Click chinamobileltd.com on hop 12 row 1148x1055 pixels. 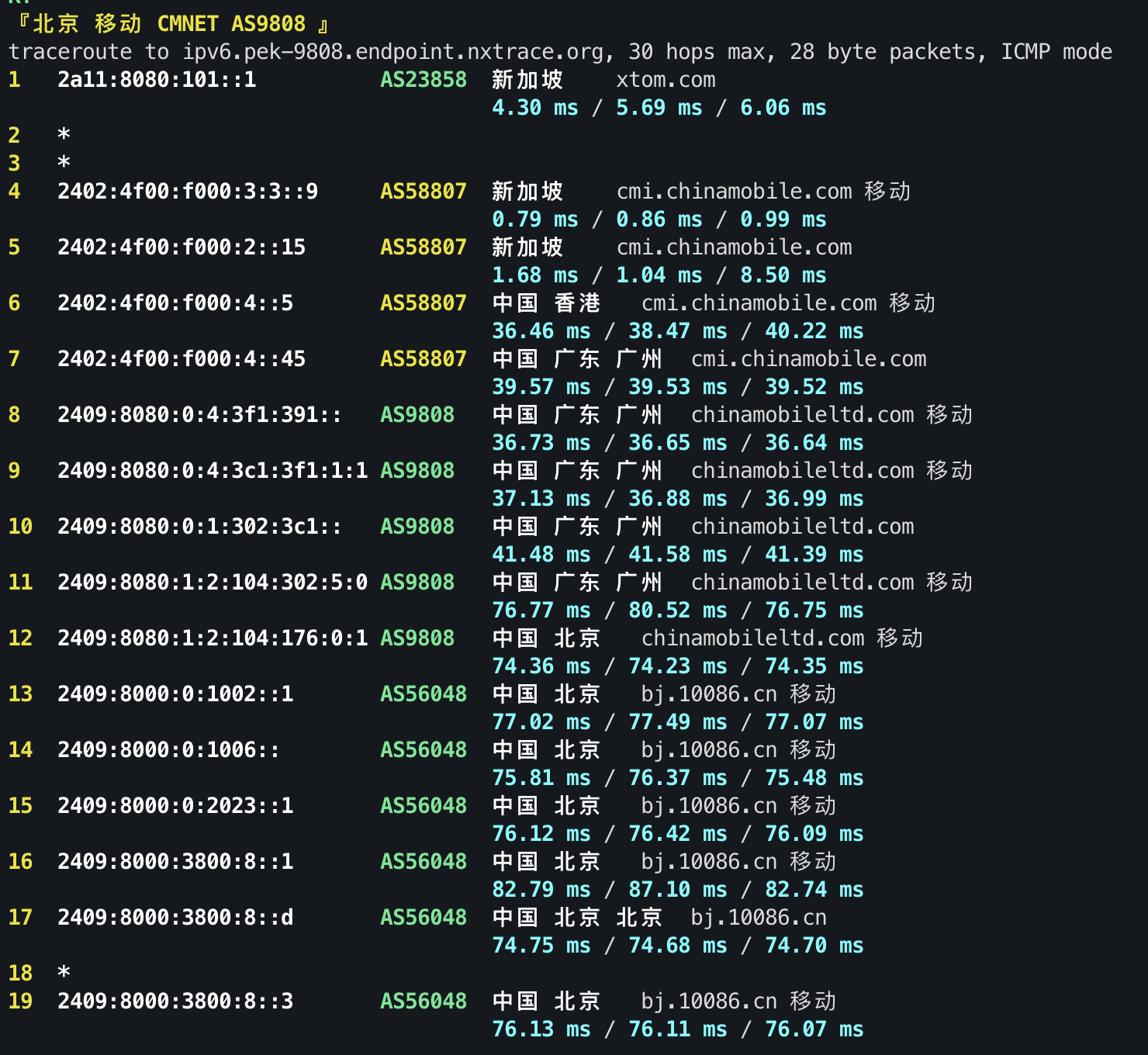coord(752,638)
